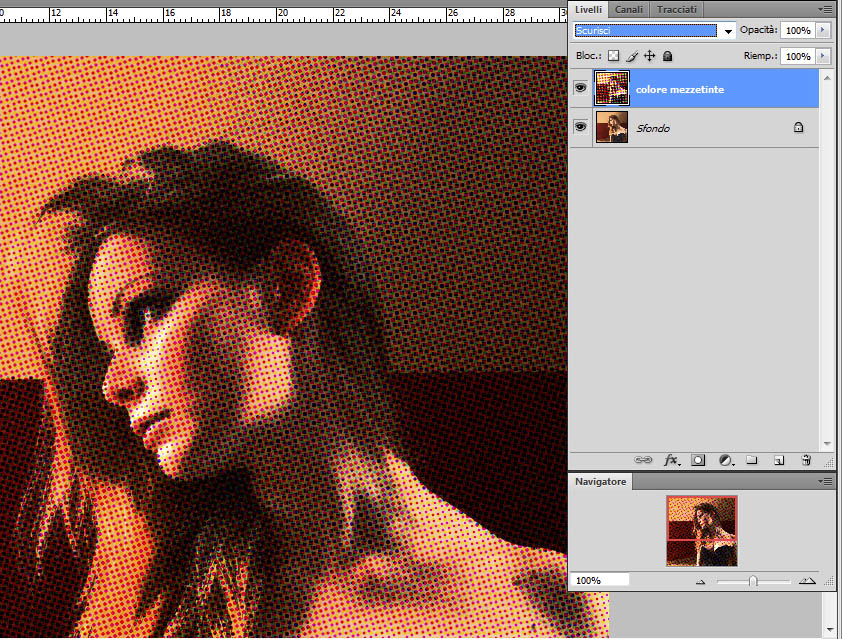Switch to the Canali tab
Image resolution: width=842 pixels, height=639 pixels.
(x=628, y=9)
